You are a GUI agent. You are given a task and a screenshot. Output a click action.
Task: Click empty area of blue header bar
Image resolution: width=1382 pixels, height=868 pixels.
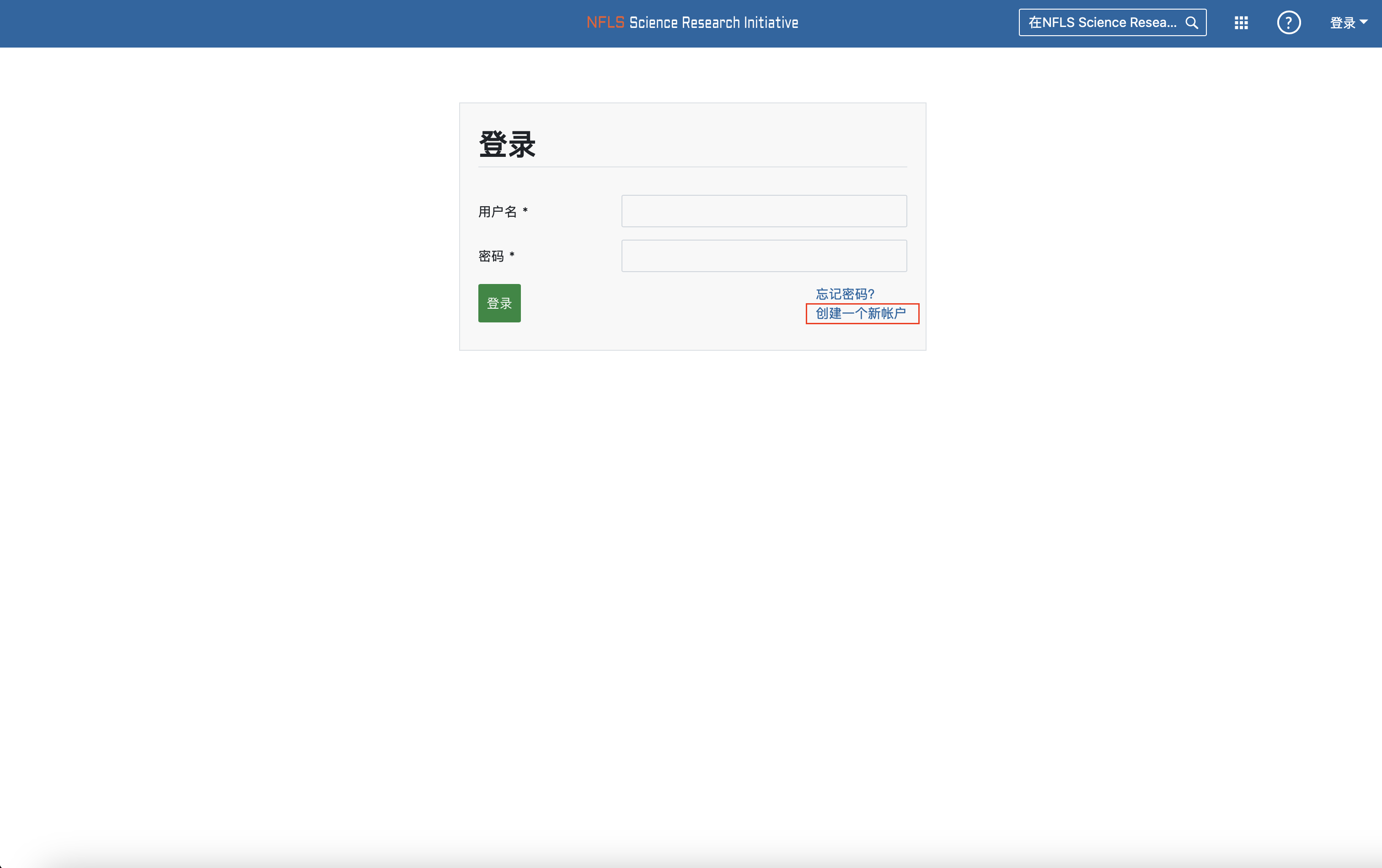pos(287,23)
